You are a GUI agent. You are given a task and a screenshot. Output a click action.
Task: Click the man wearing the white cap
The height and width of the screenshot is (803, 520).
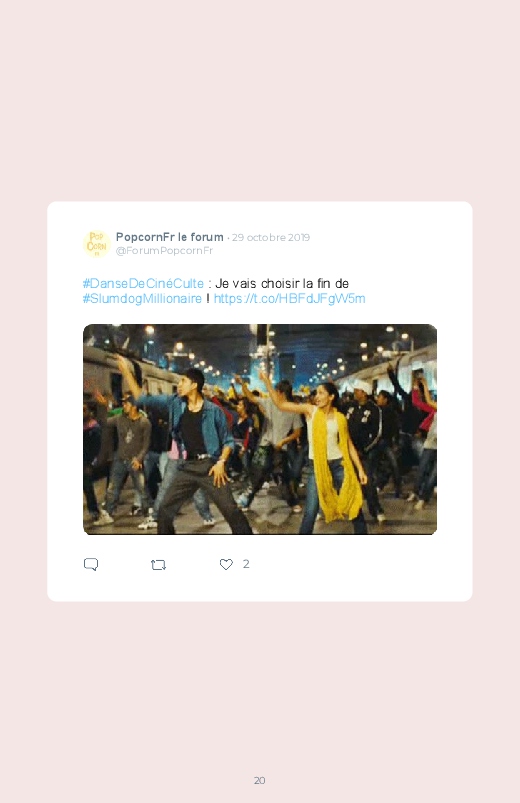coord(365,440)
